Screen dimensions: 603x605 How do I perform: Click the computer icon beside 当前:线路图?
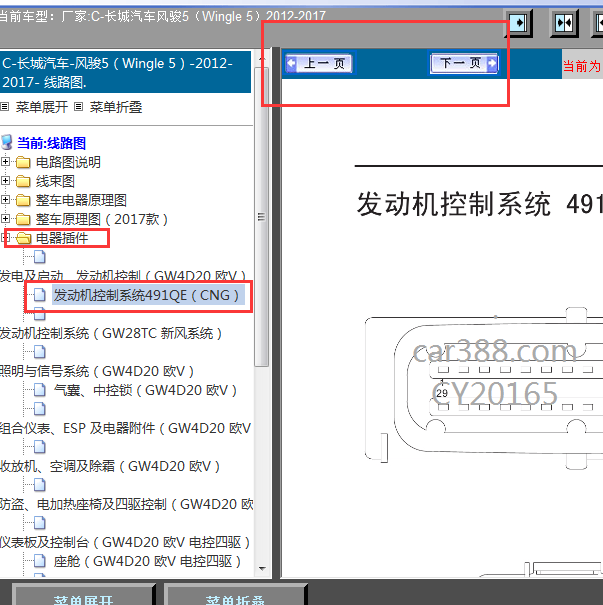click(x=7, y=142)
